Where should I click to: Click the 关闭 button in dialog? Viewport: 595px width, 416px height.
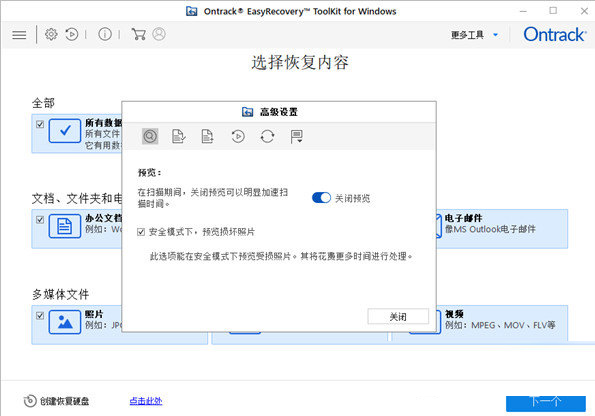click(398, 317)
